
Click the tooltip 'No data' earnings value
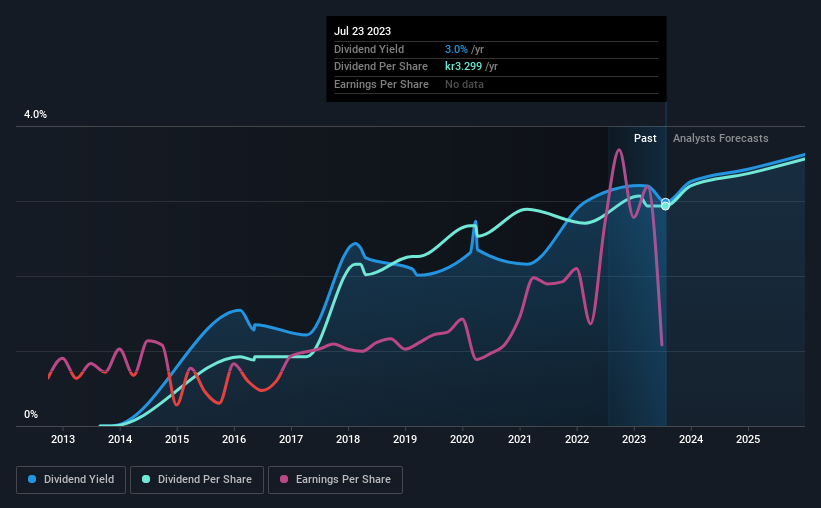[x=464, y=84]
